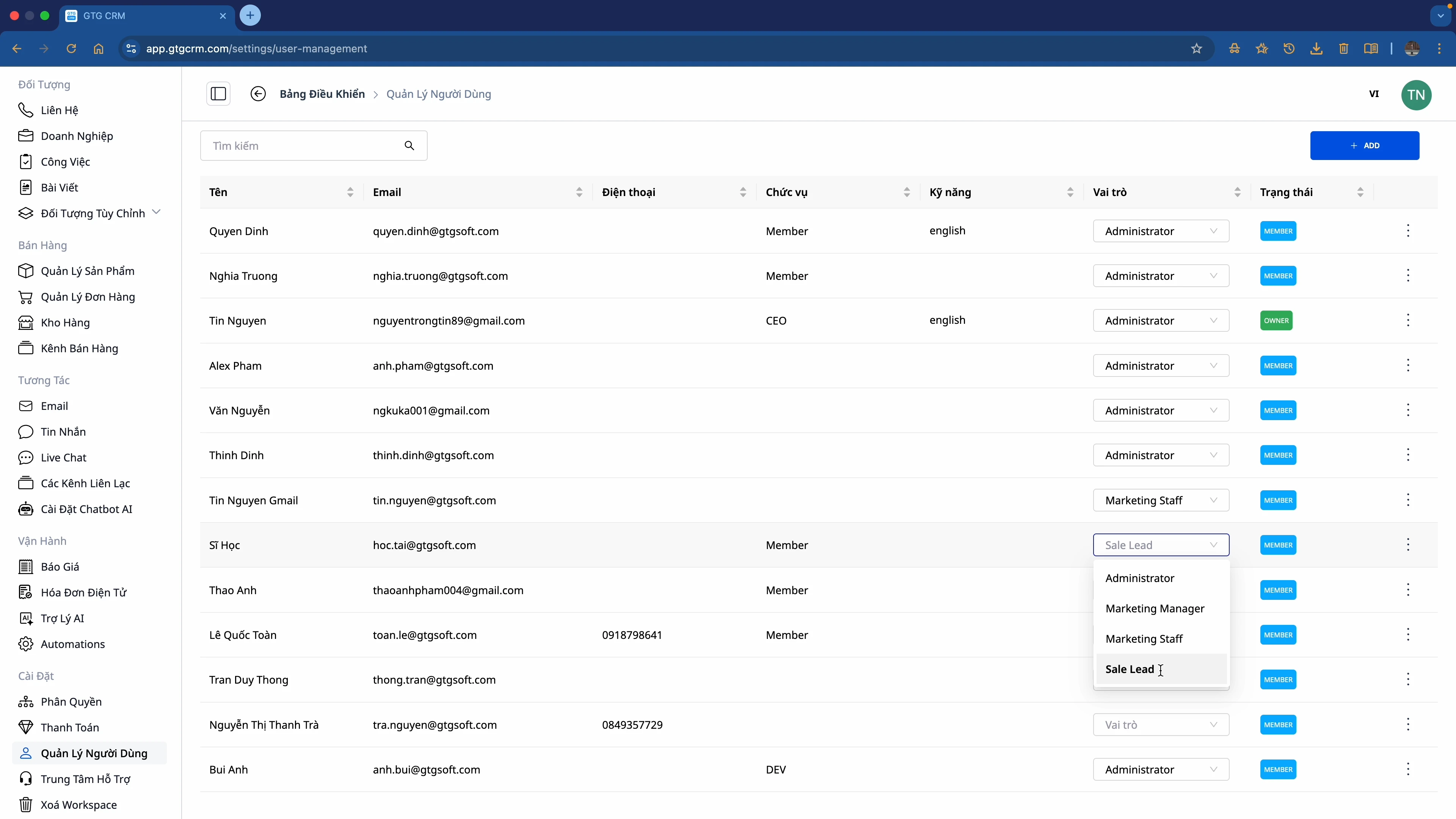Click Bảng Điều Khiển breadcrumb link
Image resolution: width=1456 pixels, height=819 pixels.
pos(322,94)
